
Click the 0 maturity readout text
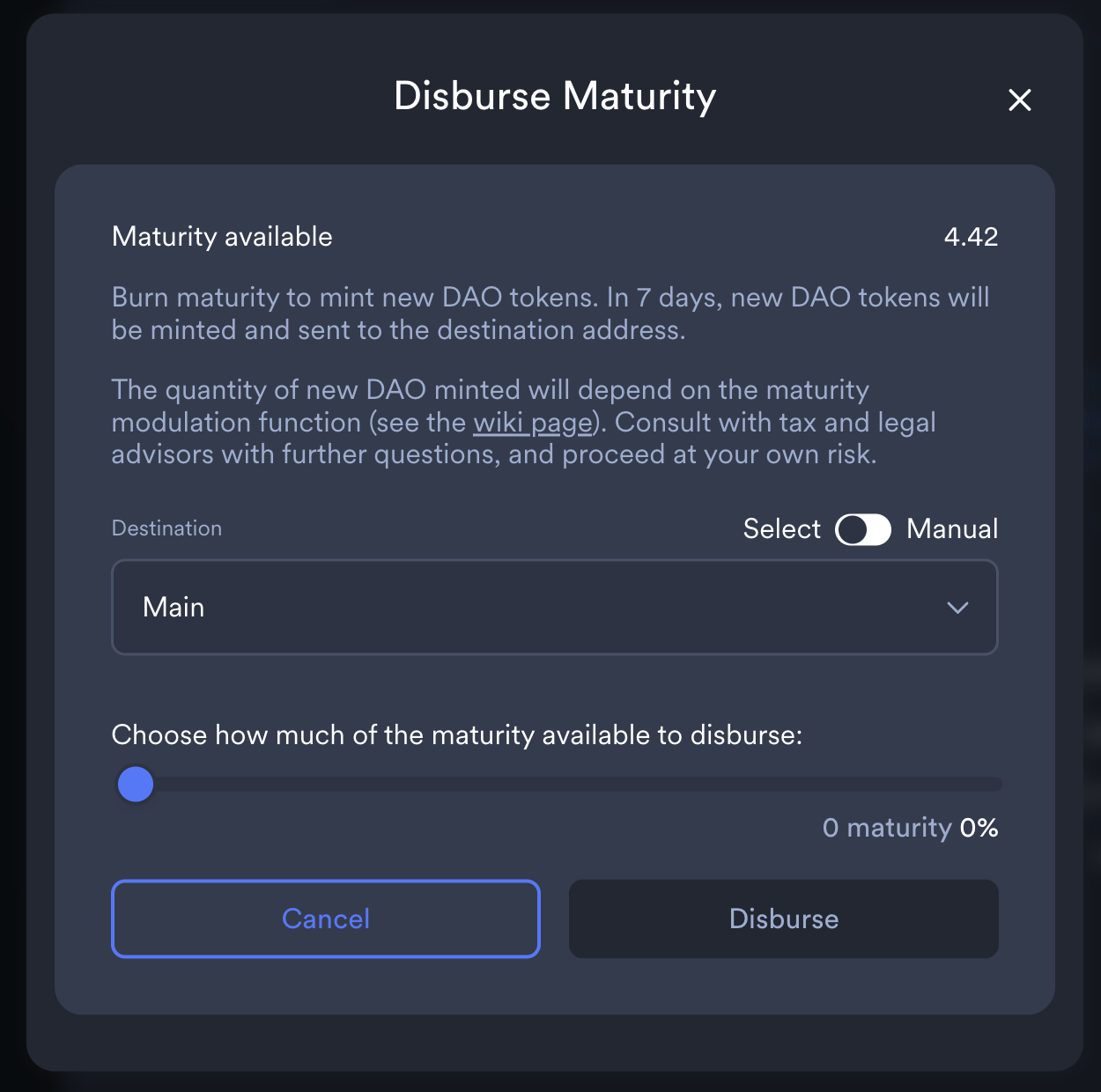pos(887,828)
